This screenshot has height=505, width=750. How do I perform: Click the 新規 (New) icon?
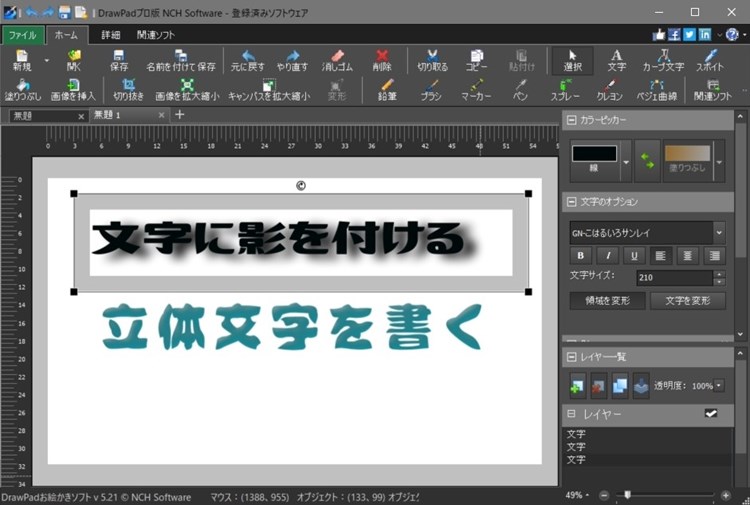[22, 60]
